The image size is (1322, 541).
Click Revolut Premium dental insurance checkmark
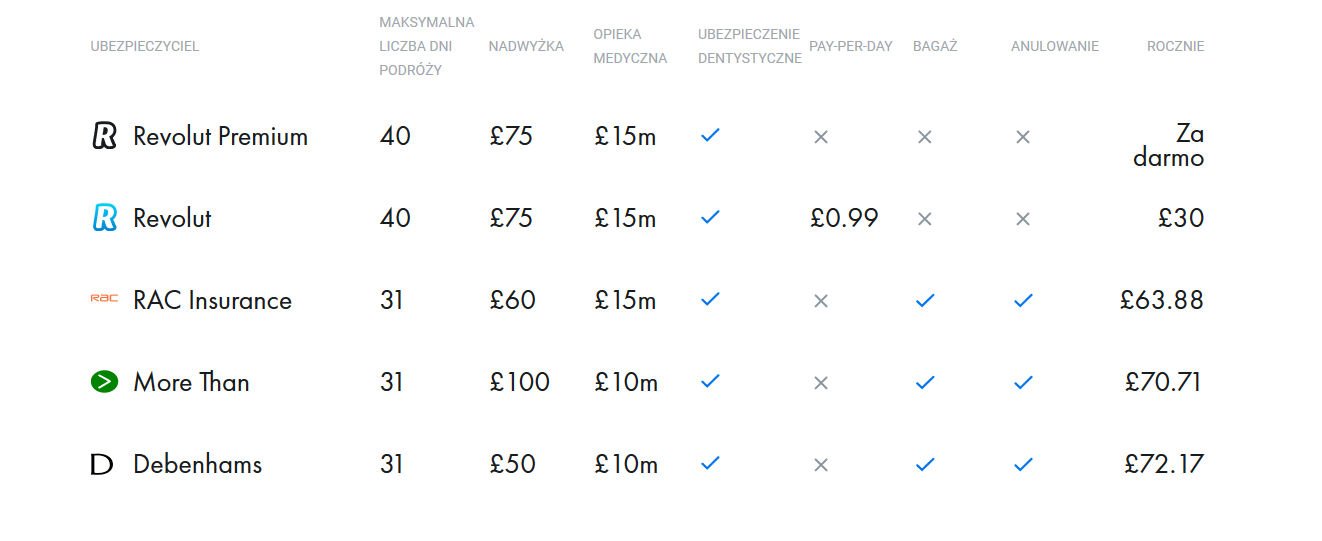point(710,135)
